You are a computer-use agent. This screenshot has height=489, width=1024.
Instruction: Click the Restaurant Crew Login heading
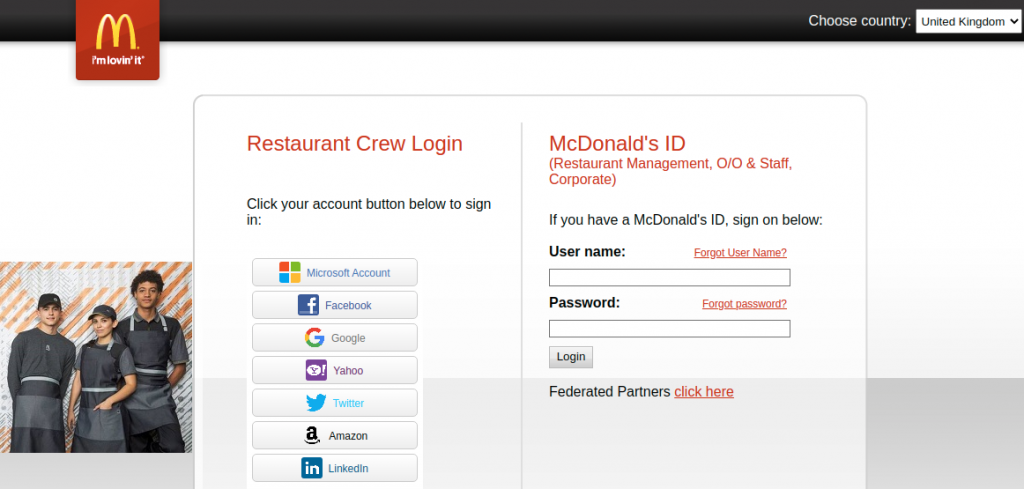tap(355, 144)
